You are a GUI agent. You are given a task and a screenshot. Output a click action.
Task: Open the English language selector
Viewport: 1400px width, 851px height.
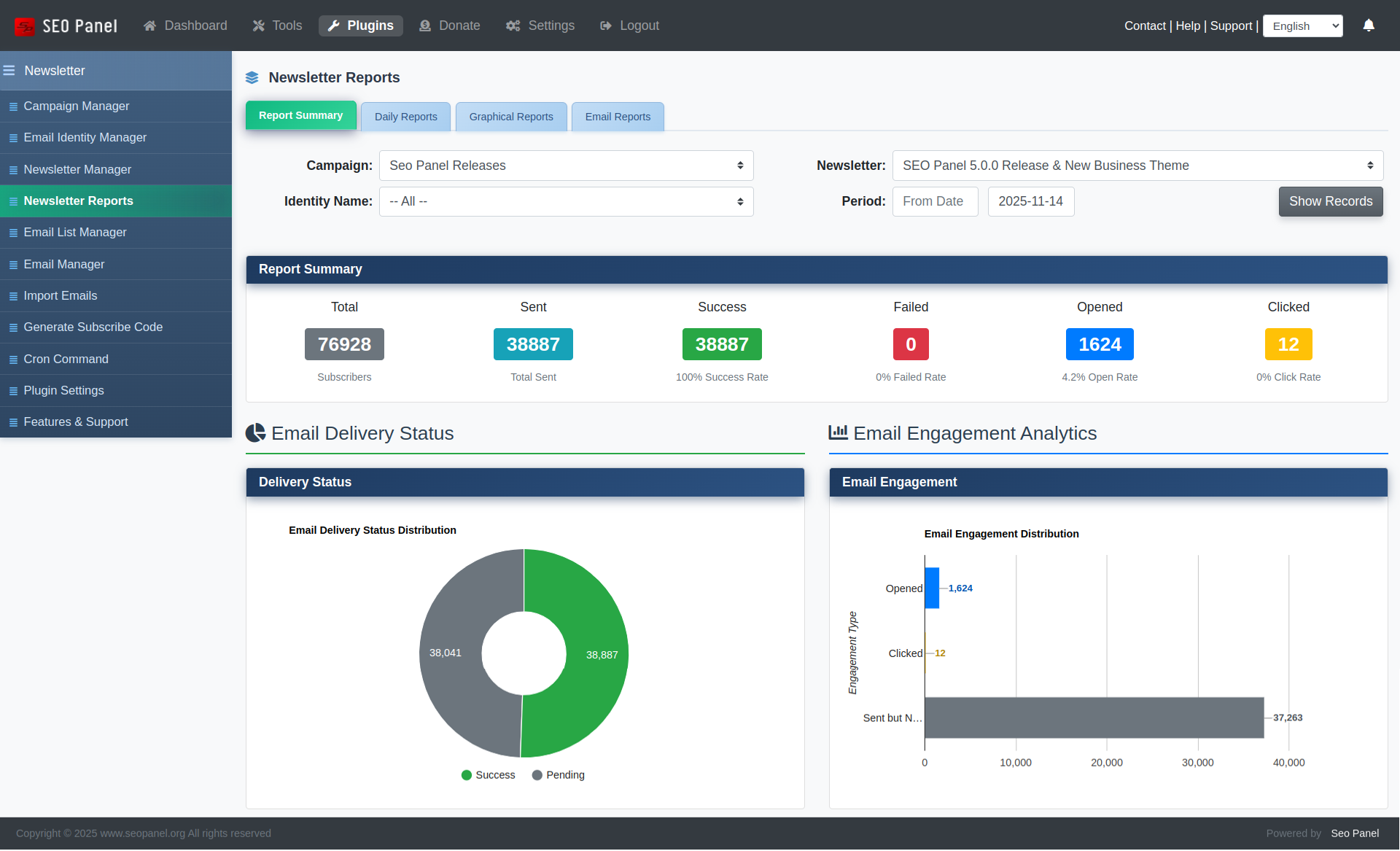(1302, 26)
